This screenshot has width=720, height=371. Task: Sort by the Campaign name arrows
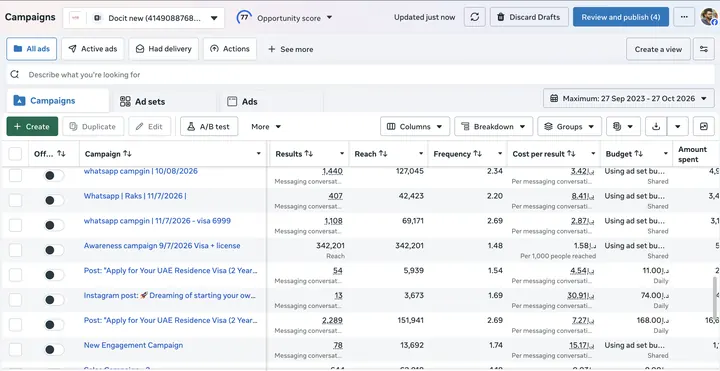point(127,154)
